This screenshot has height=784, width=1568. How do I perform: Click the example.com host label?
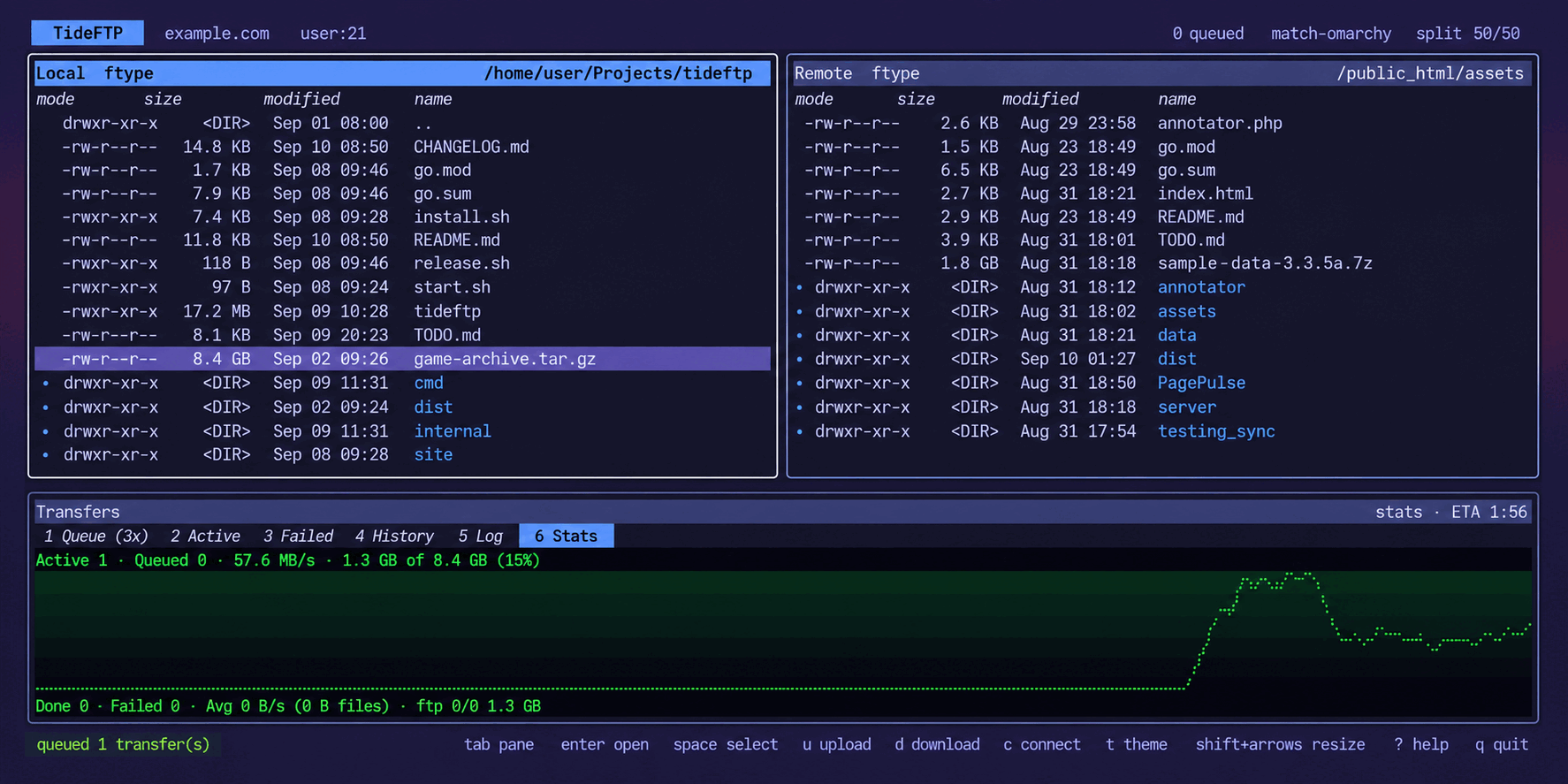tap(217, 34)
